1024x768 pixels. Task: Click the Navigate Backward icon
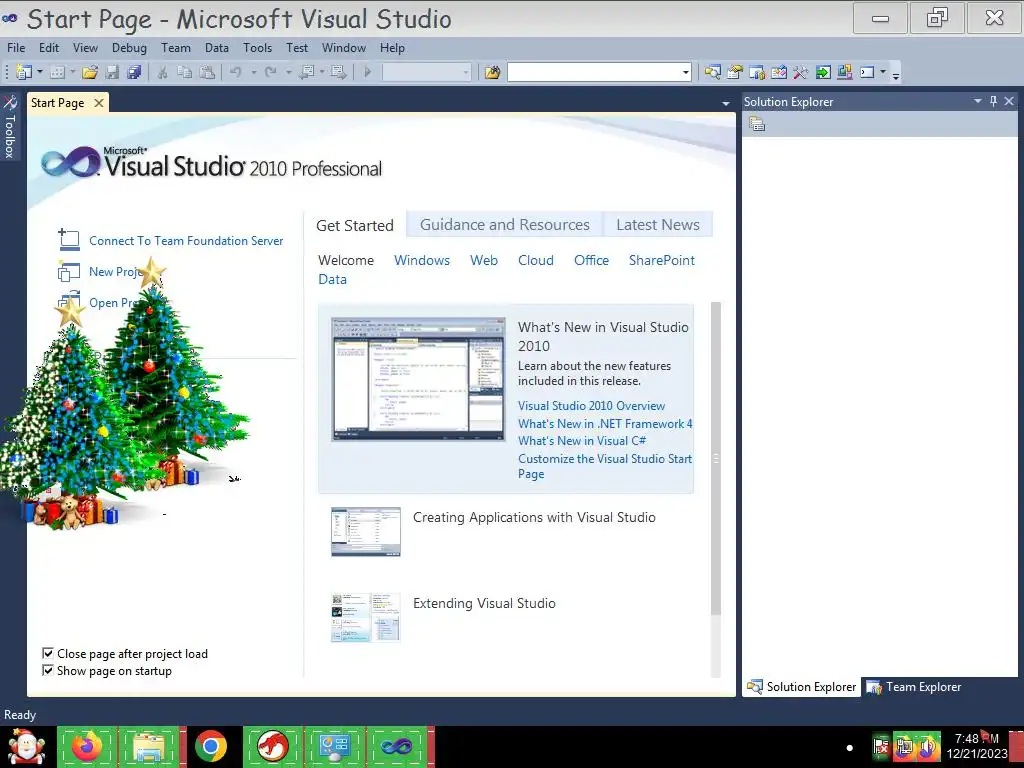(306, 72)
